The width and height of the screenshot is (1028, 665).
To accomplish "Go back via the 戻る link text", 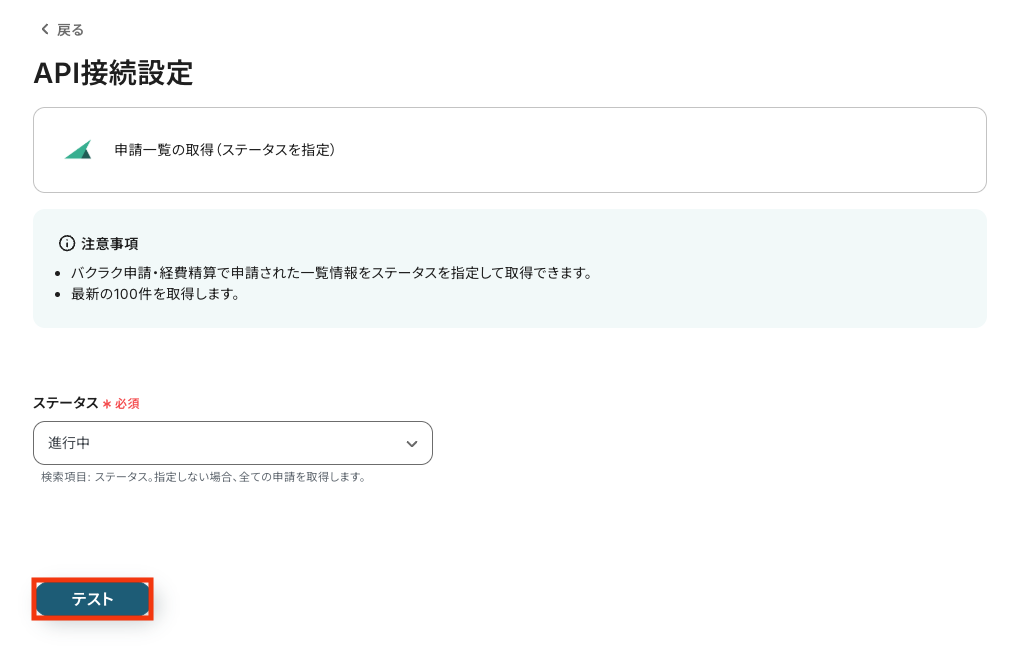I will tap(70, 30).
